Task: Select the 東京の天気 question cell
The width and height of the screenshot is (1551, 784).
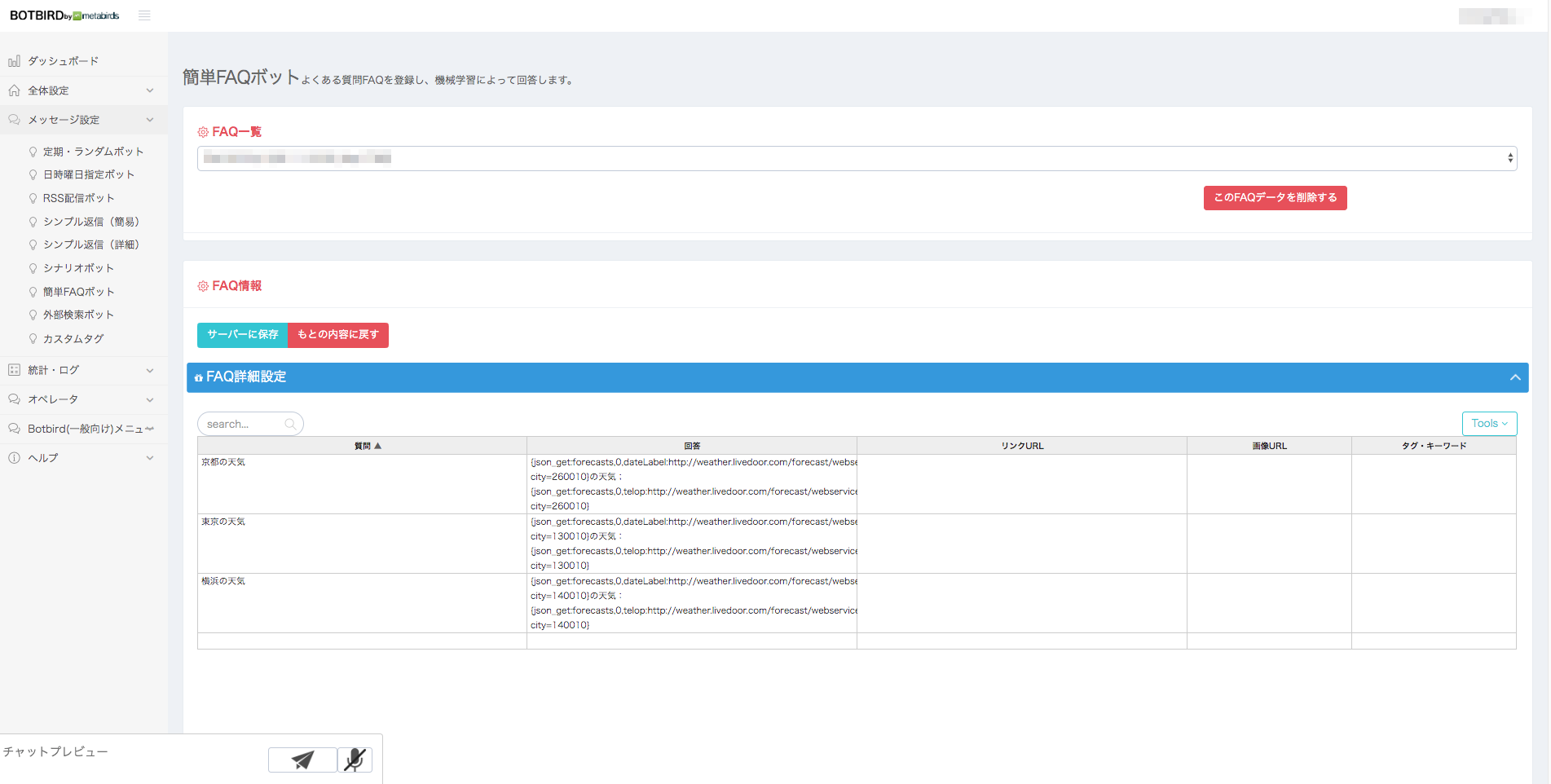Action: tap(362, 544)
